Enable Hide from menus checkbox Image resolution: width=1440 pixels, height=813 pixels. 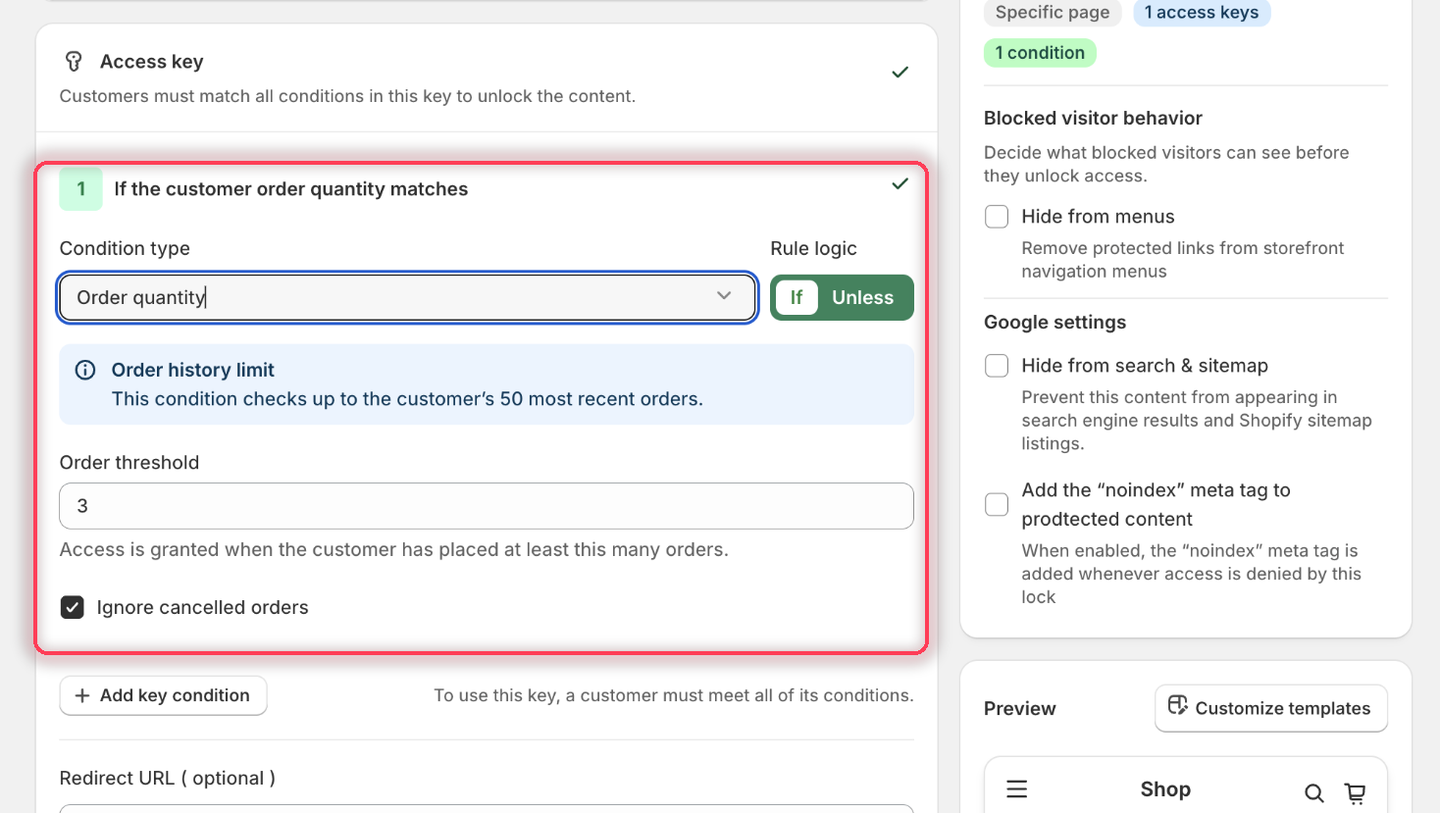997,217
